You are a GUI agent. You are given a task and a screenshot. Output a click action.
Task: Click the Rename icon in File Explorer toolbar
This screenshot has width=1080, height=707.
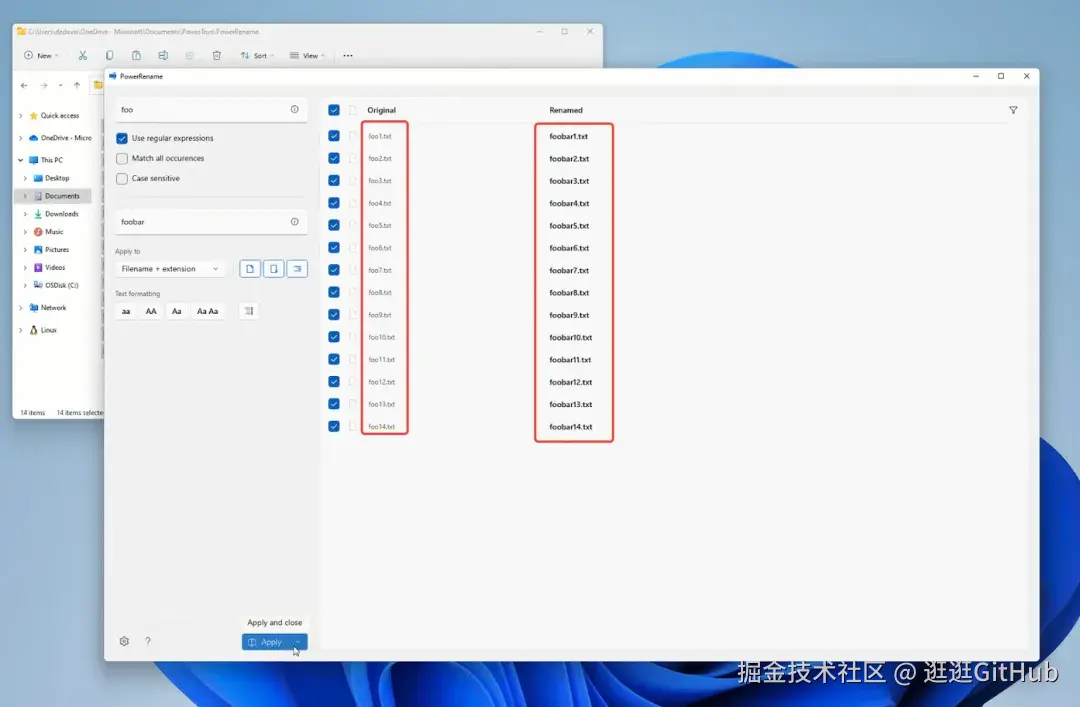[163, 56]
